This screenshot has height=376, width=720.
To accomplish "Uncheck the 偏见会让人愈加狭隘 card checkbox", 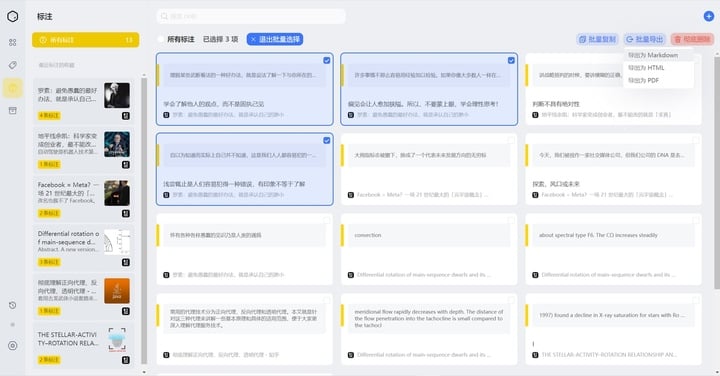I will pos(511,61).
